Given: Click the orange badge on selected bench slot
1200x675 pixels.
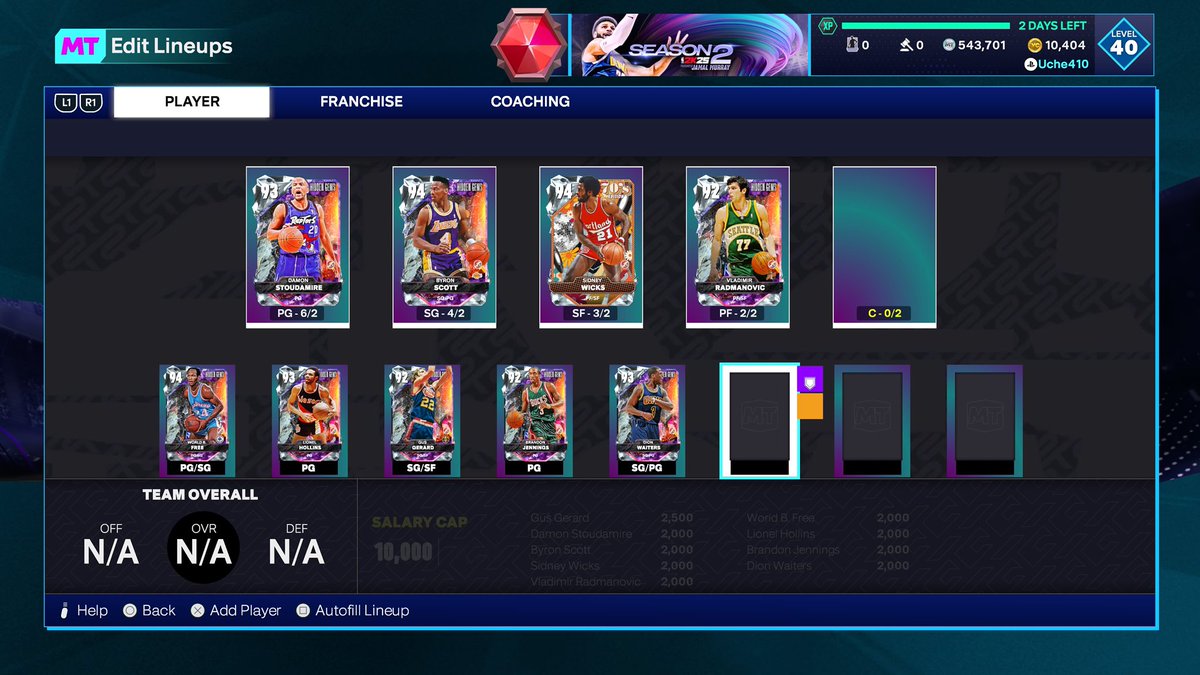Looking at the screenshot, I should point(810,406).
